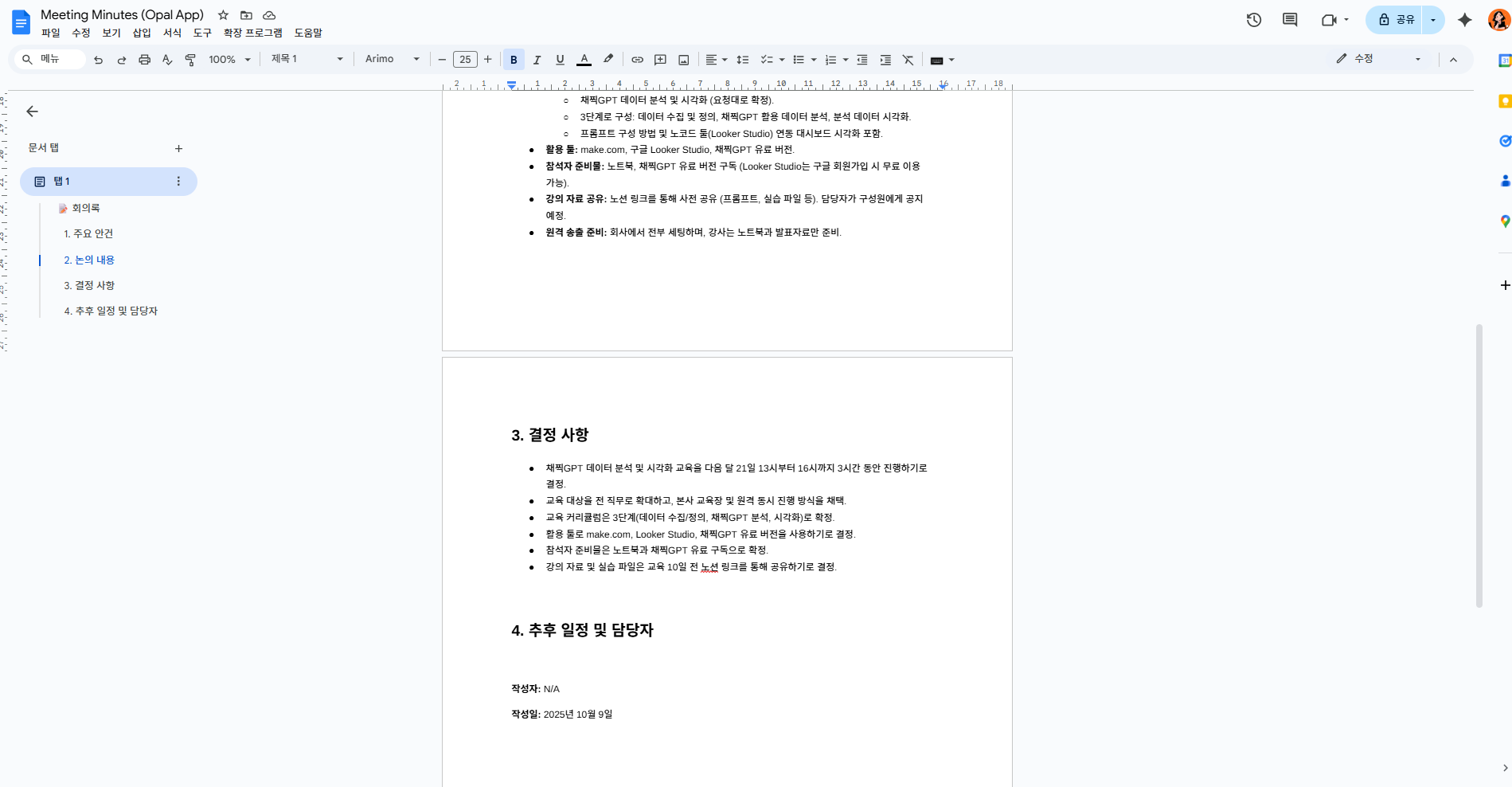The image size is (1512, 787).
Task: Click the insert image icon
Action: (683, 60)
